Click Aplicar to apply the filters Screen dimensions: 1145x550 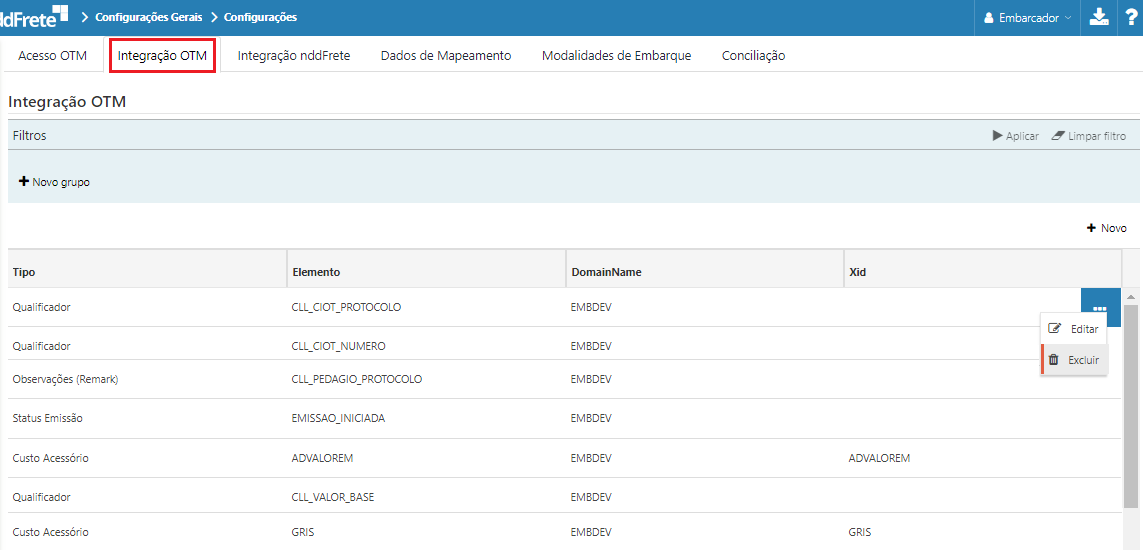(x=1015, y=136)
